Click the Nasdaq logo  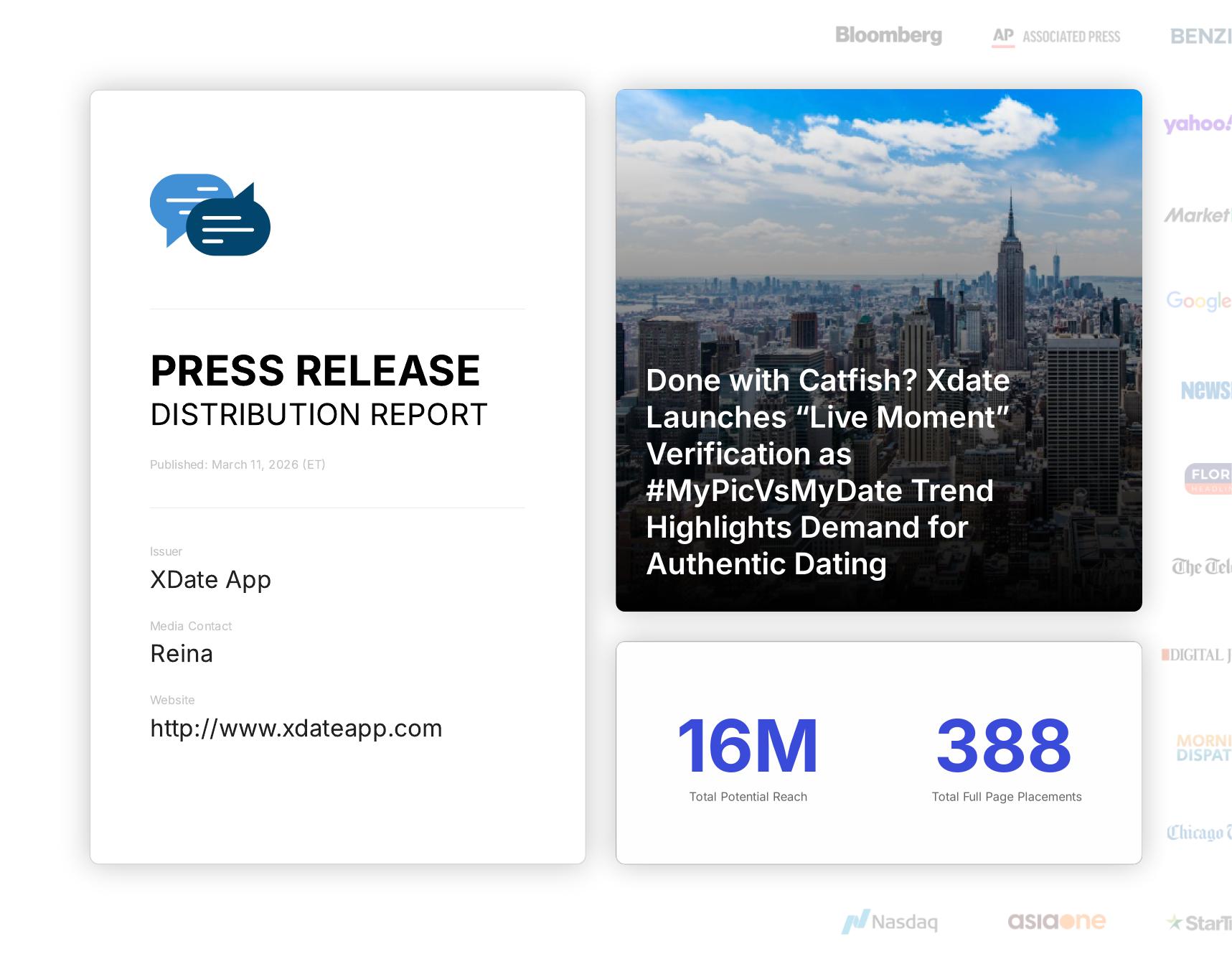890,922
